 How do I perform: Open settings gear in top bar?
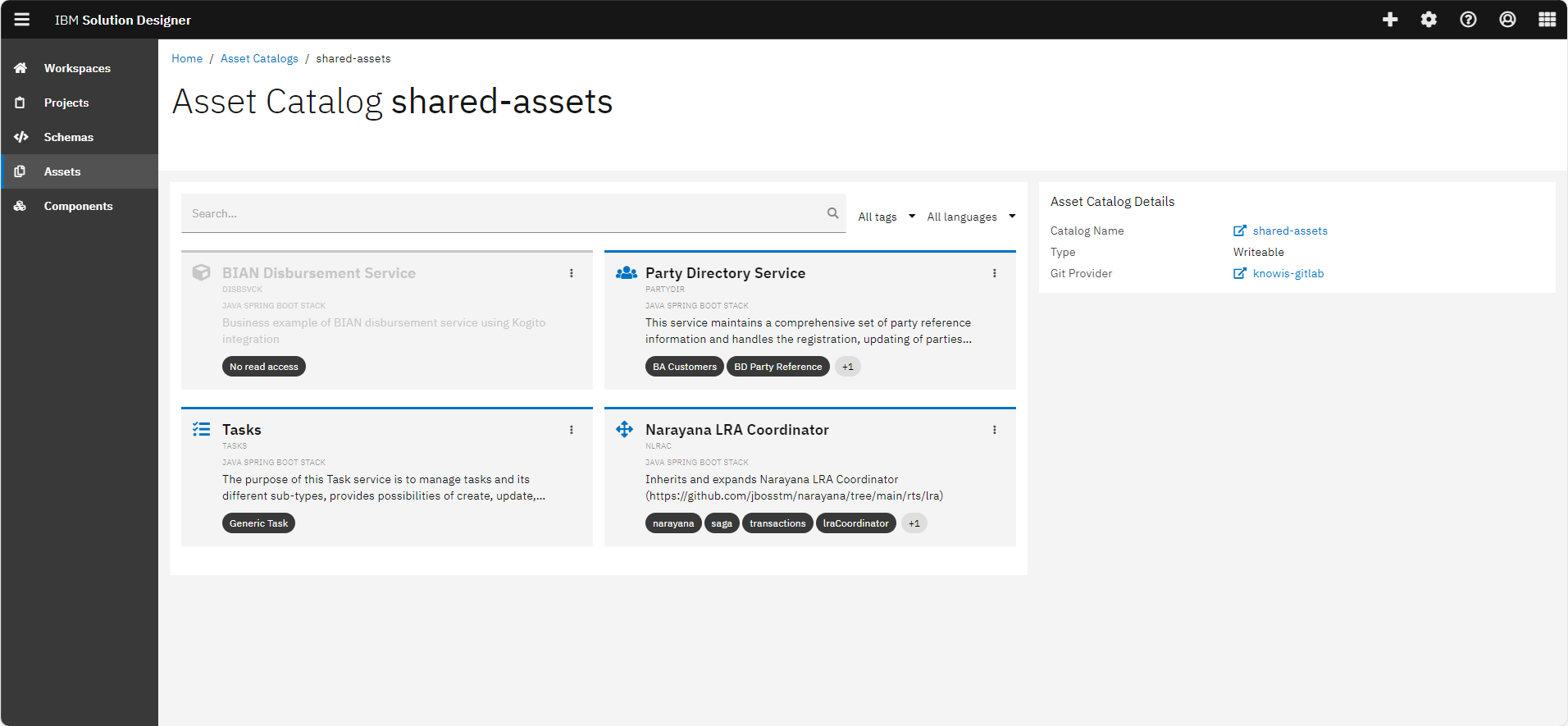click(1429, 20)
